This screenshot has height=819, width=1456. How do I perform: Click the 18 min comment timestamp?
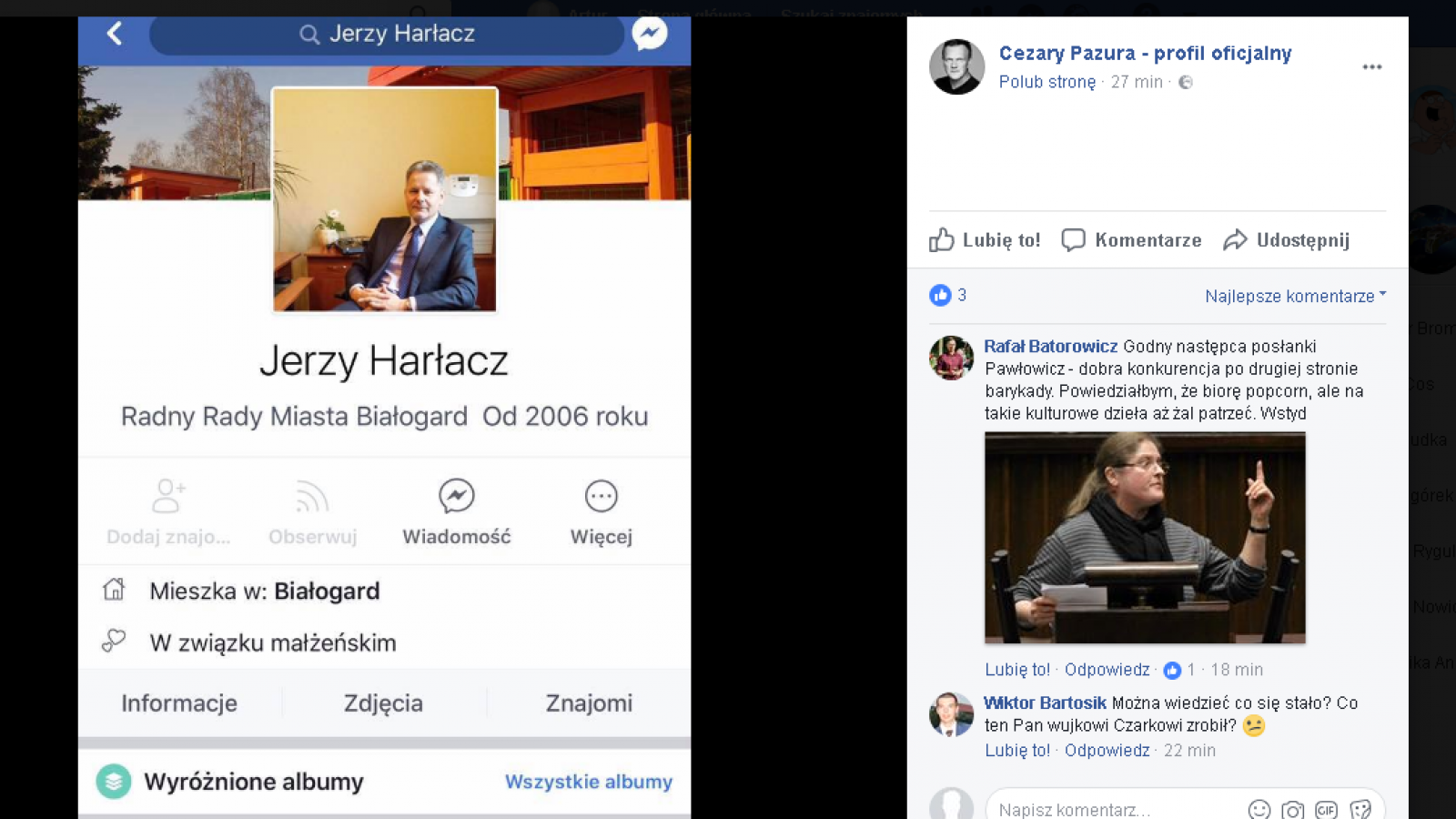1237,670
